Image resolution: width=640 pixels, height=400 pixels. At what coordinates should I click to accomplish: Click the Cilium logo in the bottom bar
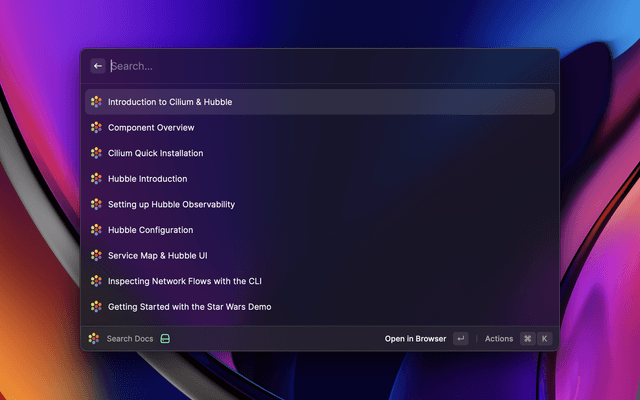coord(94,339)
